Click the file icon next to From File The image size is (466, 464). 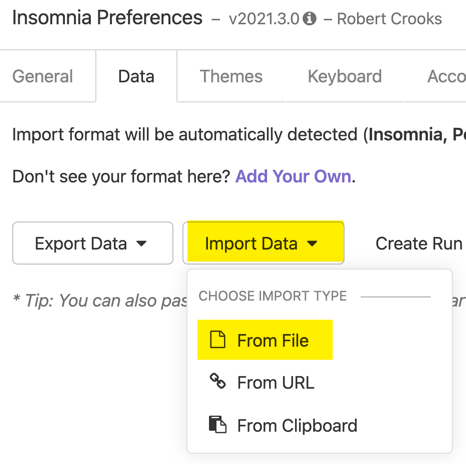click(218, 340)
